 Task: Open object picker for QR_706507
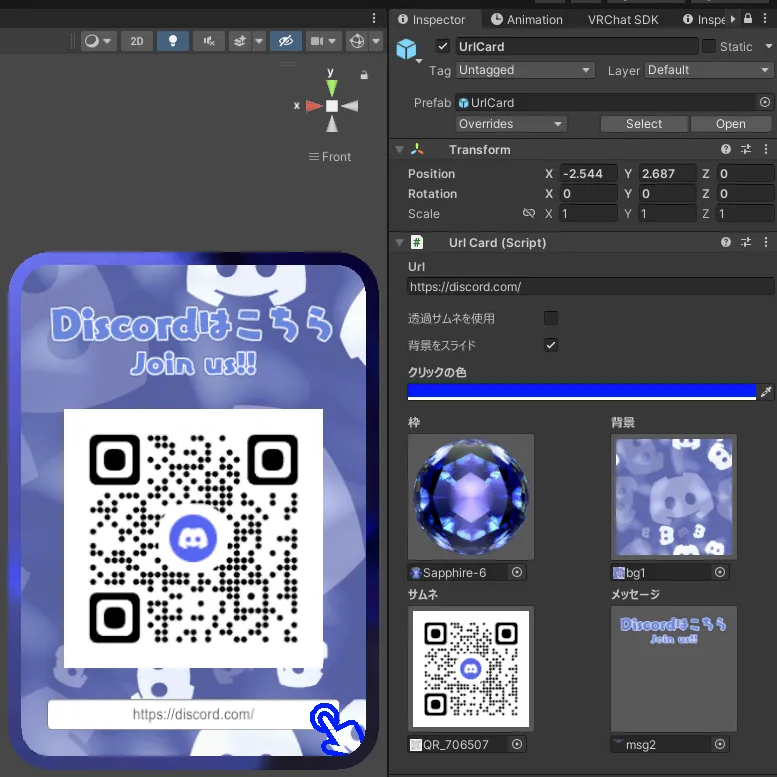coord(517,744)
